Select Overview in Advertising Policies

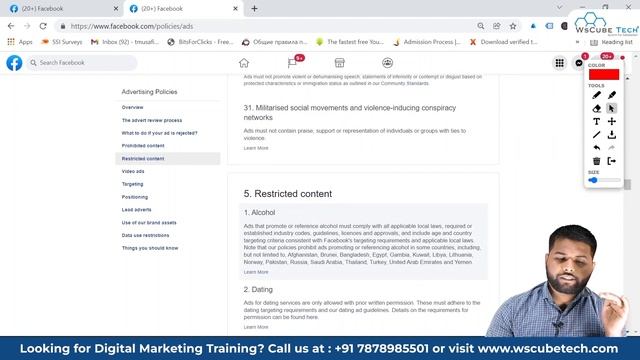(132, 107)
